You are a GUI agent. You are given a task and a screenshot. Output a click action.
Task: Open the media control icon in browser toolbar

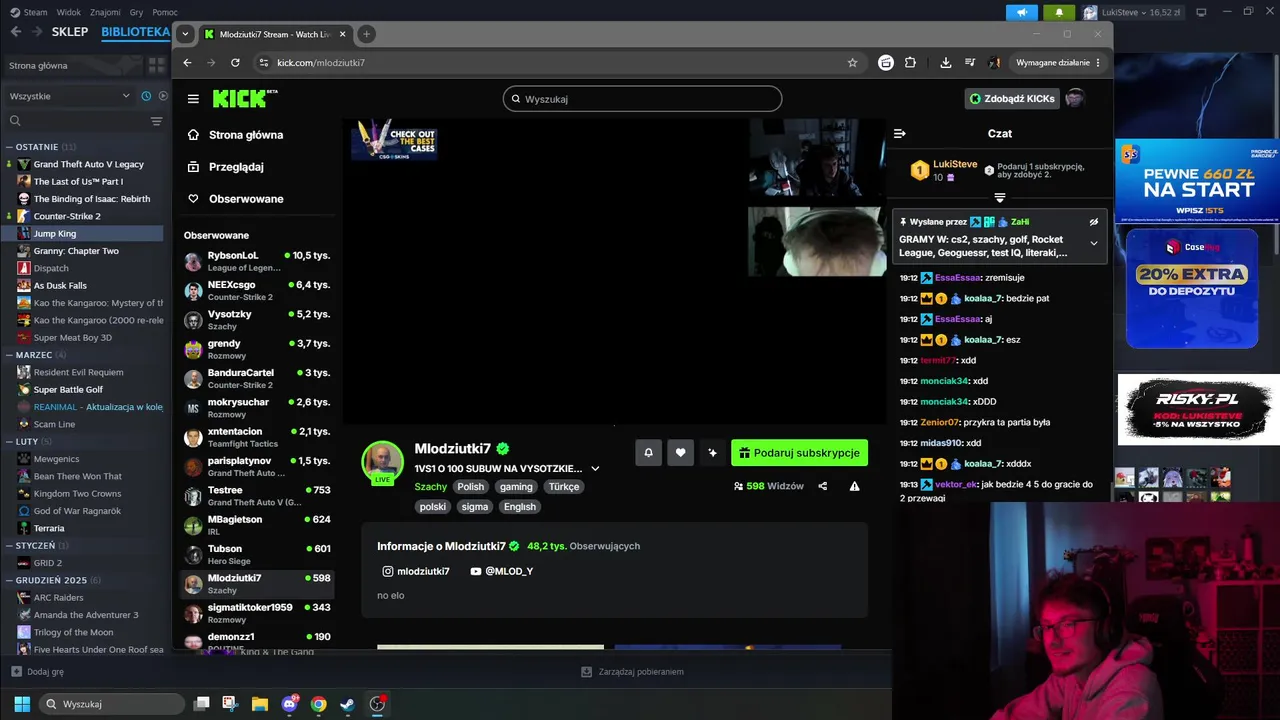pyautogui.click(x=970, y=62)
